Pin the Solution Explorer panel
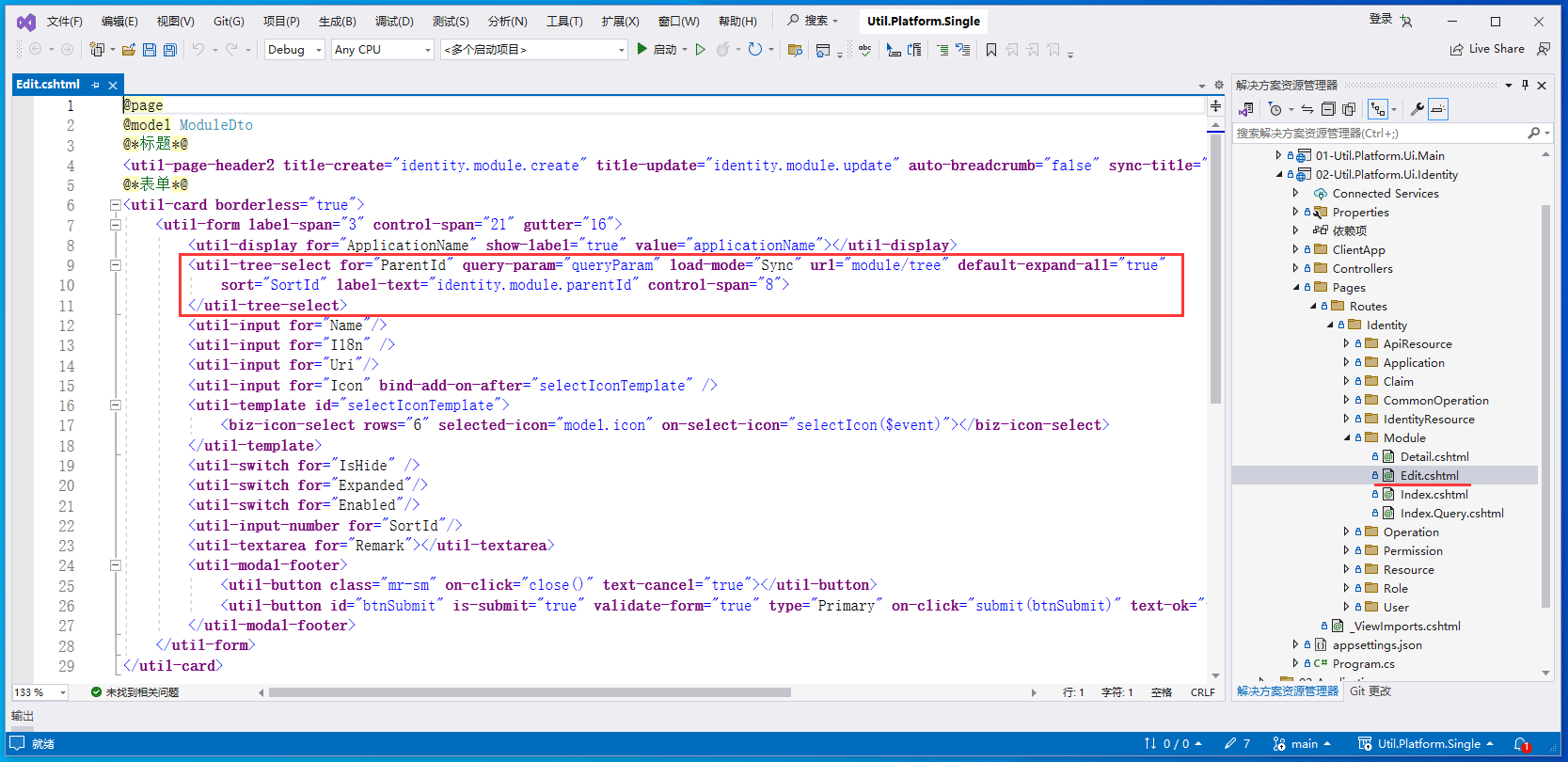The height and width of the screenshot is (762, 1568). tap(1525, 85)
